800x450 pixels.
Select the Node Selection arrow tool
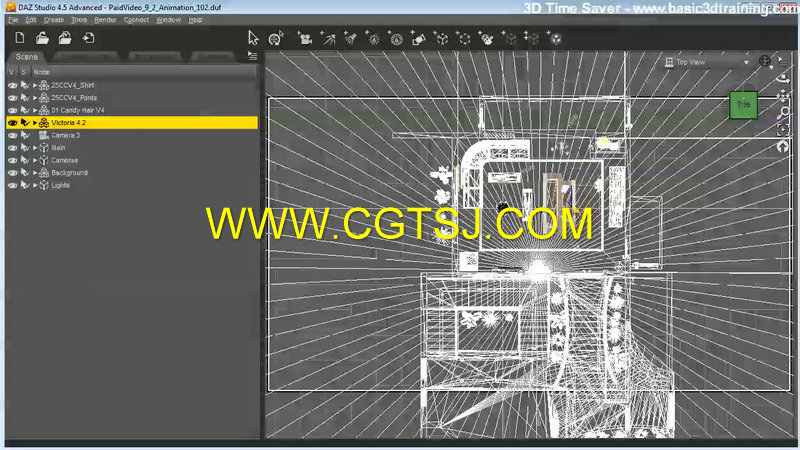[254, 38]
